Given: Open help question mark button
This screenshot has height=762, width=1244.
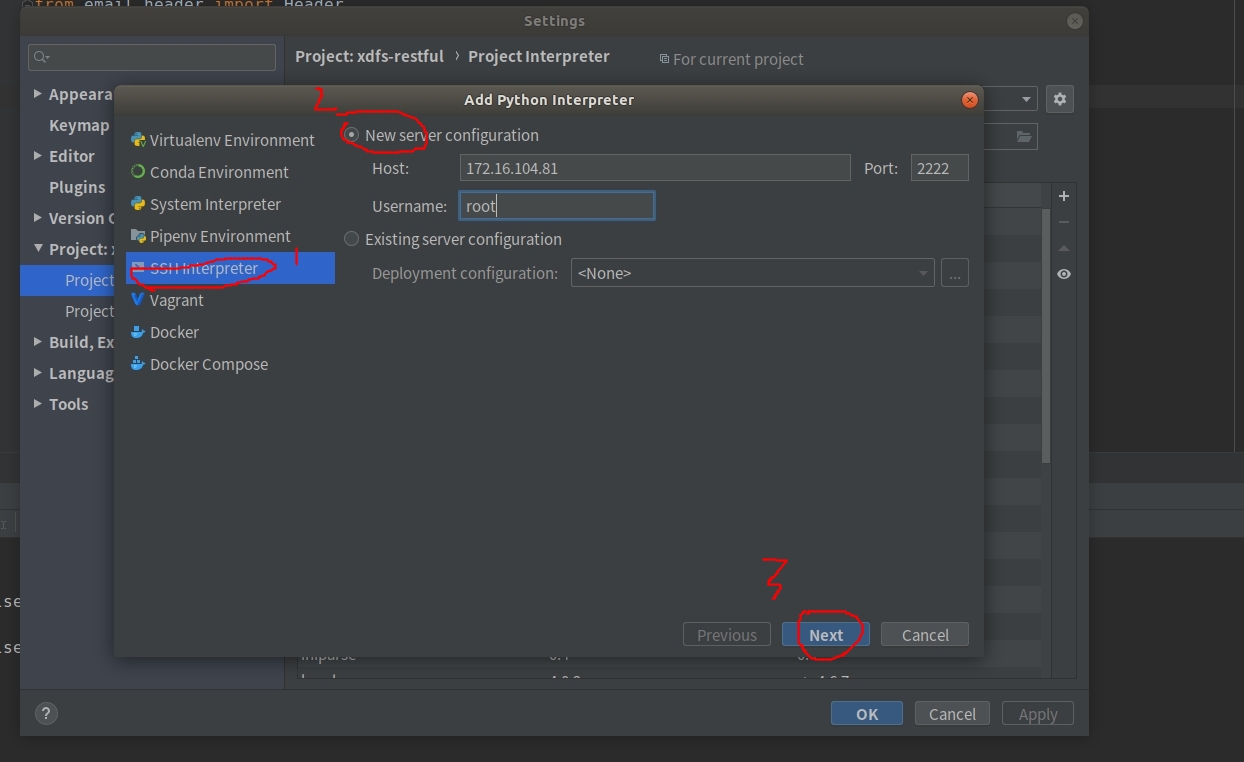Looking at the screenshot, I should tap(46, 713).
